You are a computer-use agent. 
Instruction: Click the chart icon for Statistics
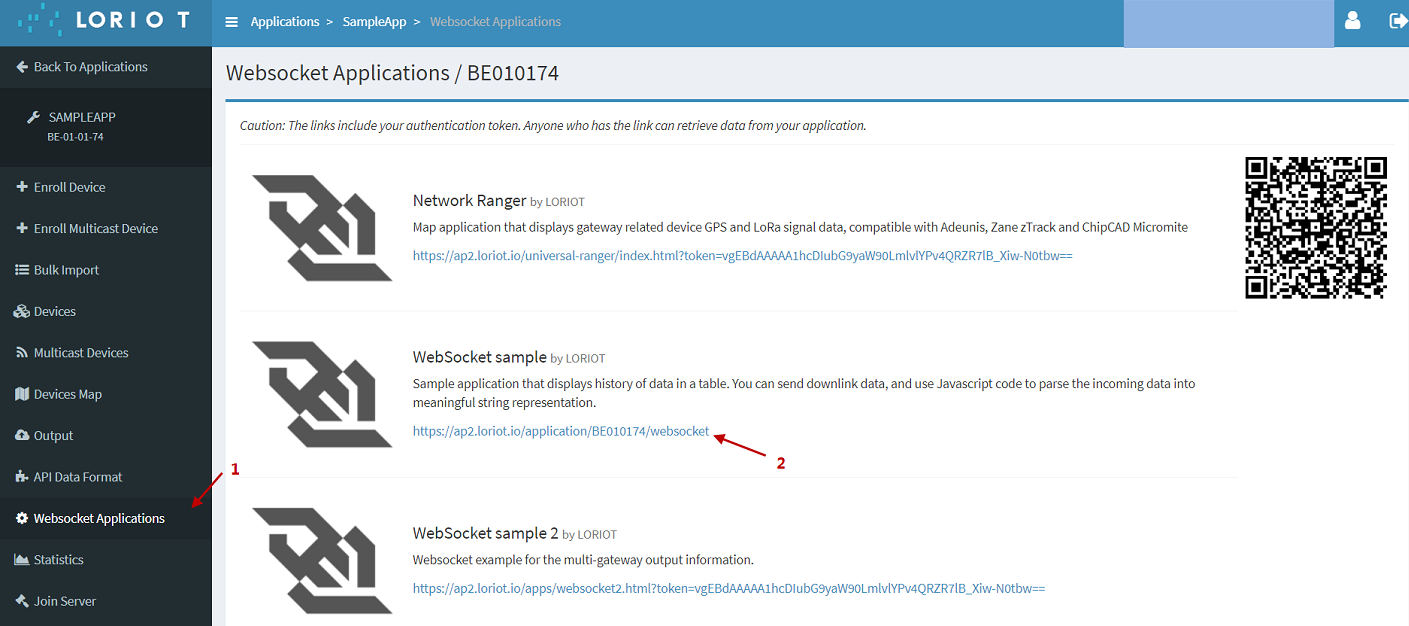point(22,560)
